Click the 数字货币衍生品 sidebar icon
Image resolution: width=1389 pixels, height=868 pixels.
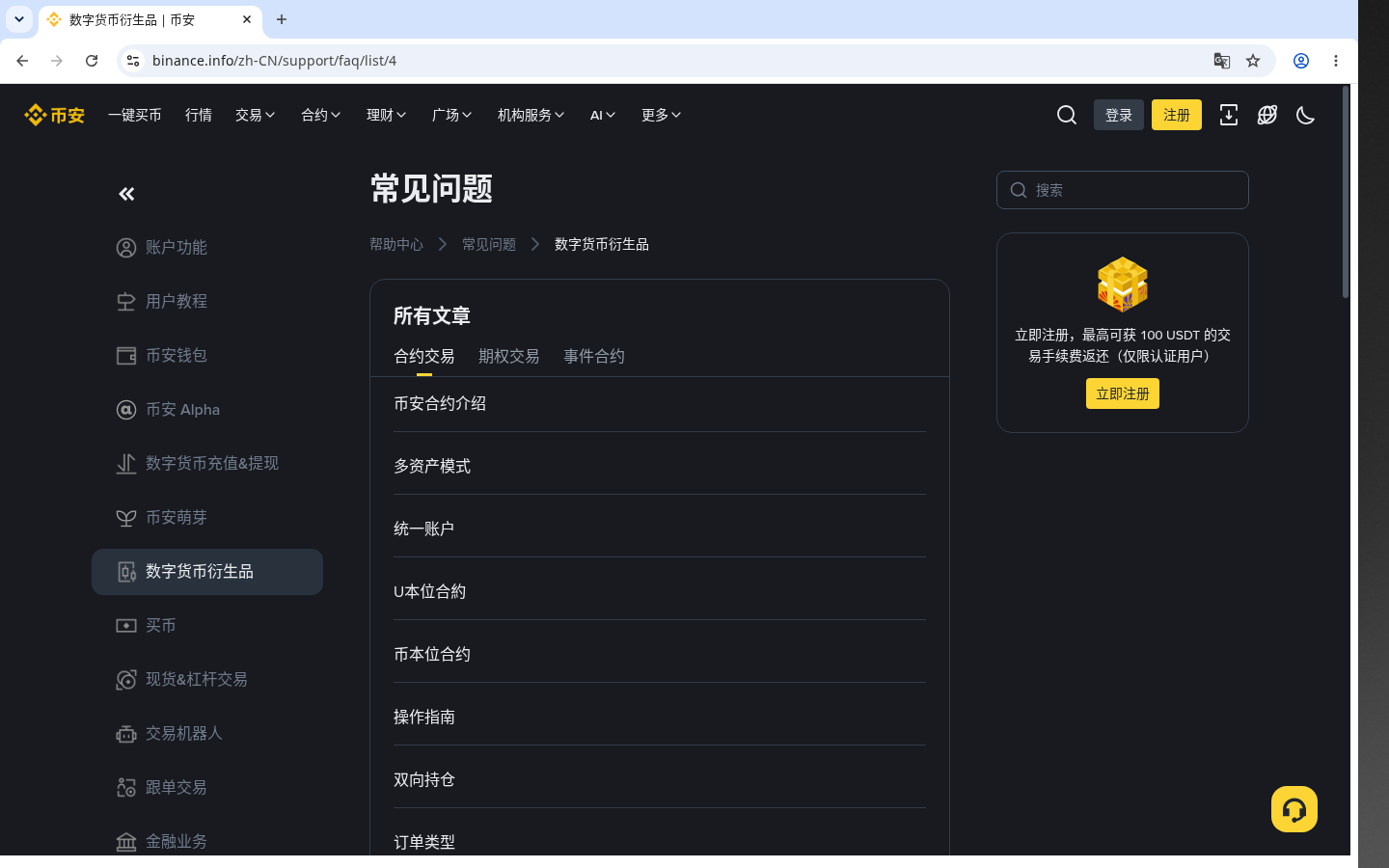126,572
